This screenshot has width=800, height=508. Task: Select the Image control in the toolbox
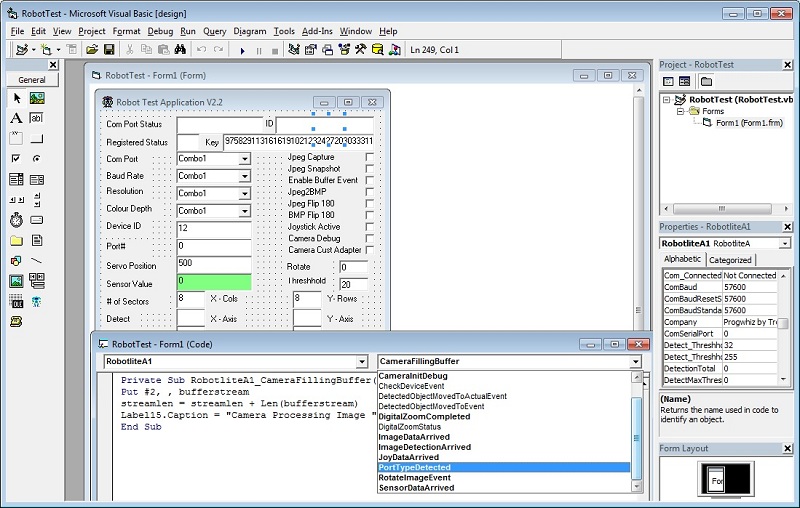(x=16, y=281)
